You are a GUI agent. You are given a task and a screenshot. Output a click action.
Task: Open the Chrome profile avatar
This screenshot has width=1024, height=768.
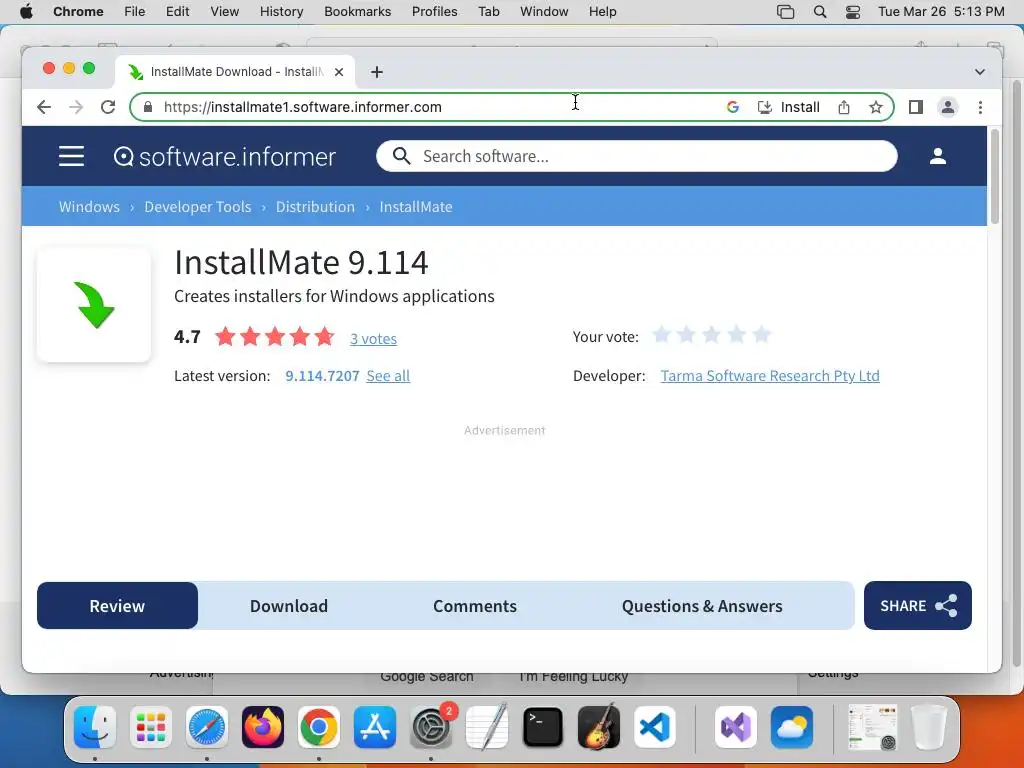tap(948, 107)
